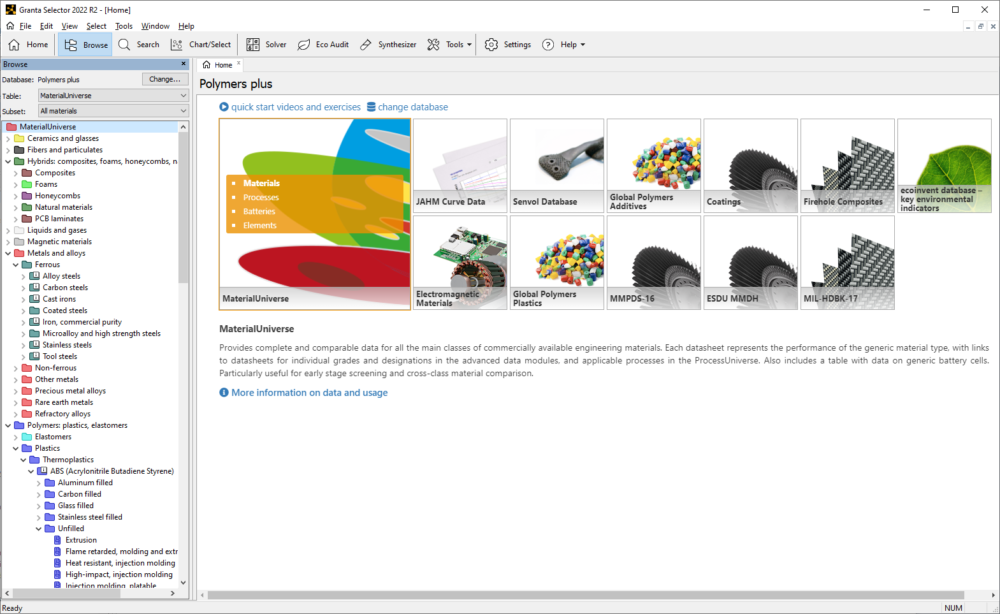Close the Browse panel
The width and height of the screenshot is (1000, 614).
(184, 64)
